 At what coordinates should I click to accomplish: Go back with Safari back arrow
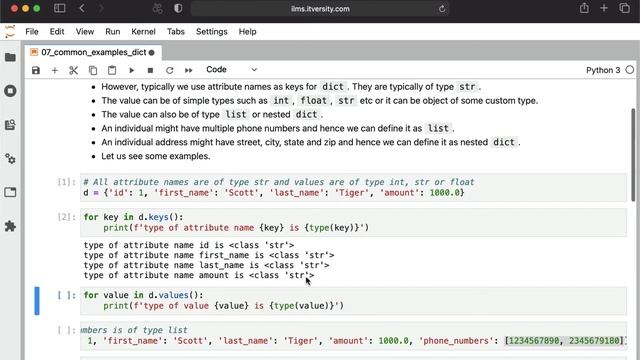82,8
